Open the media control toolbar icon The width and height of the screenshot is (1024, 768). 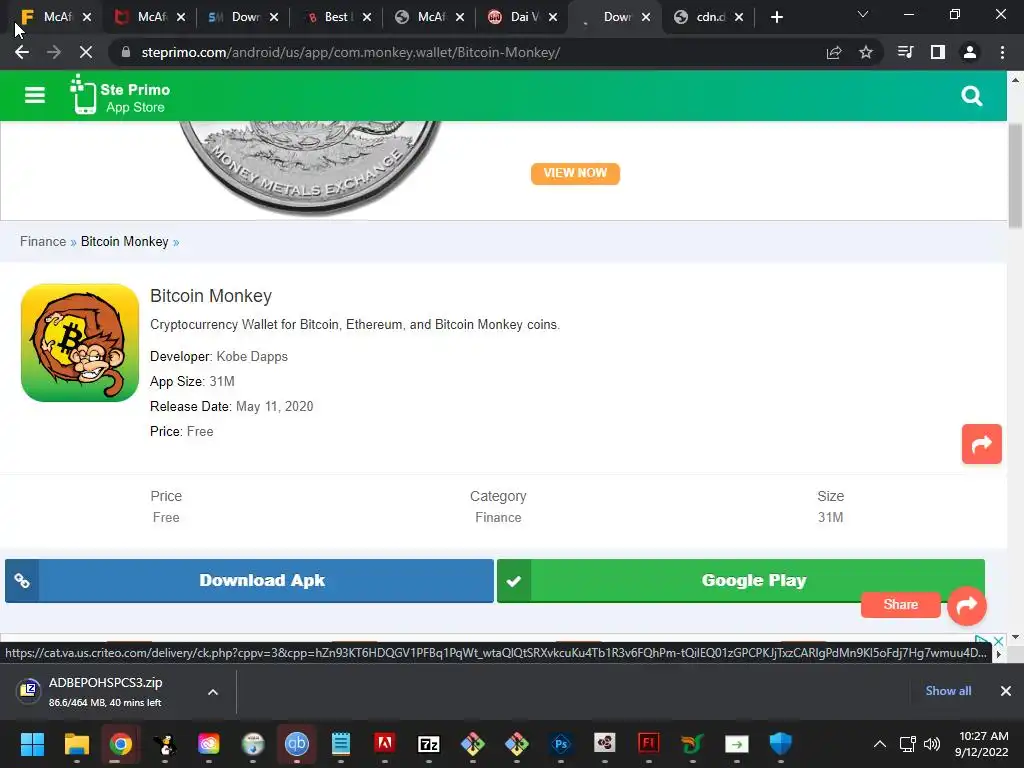[x=905, y=52]
